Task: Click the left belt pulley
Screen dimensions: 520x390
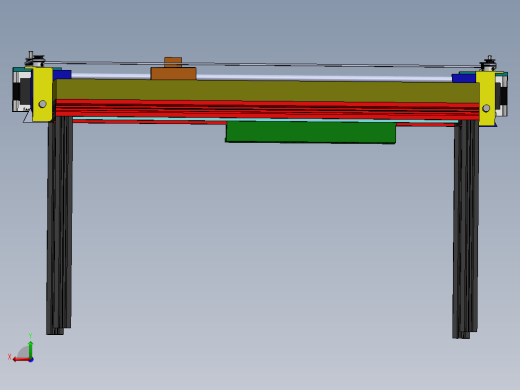Action: [35, 60]
